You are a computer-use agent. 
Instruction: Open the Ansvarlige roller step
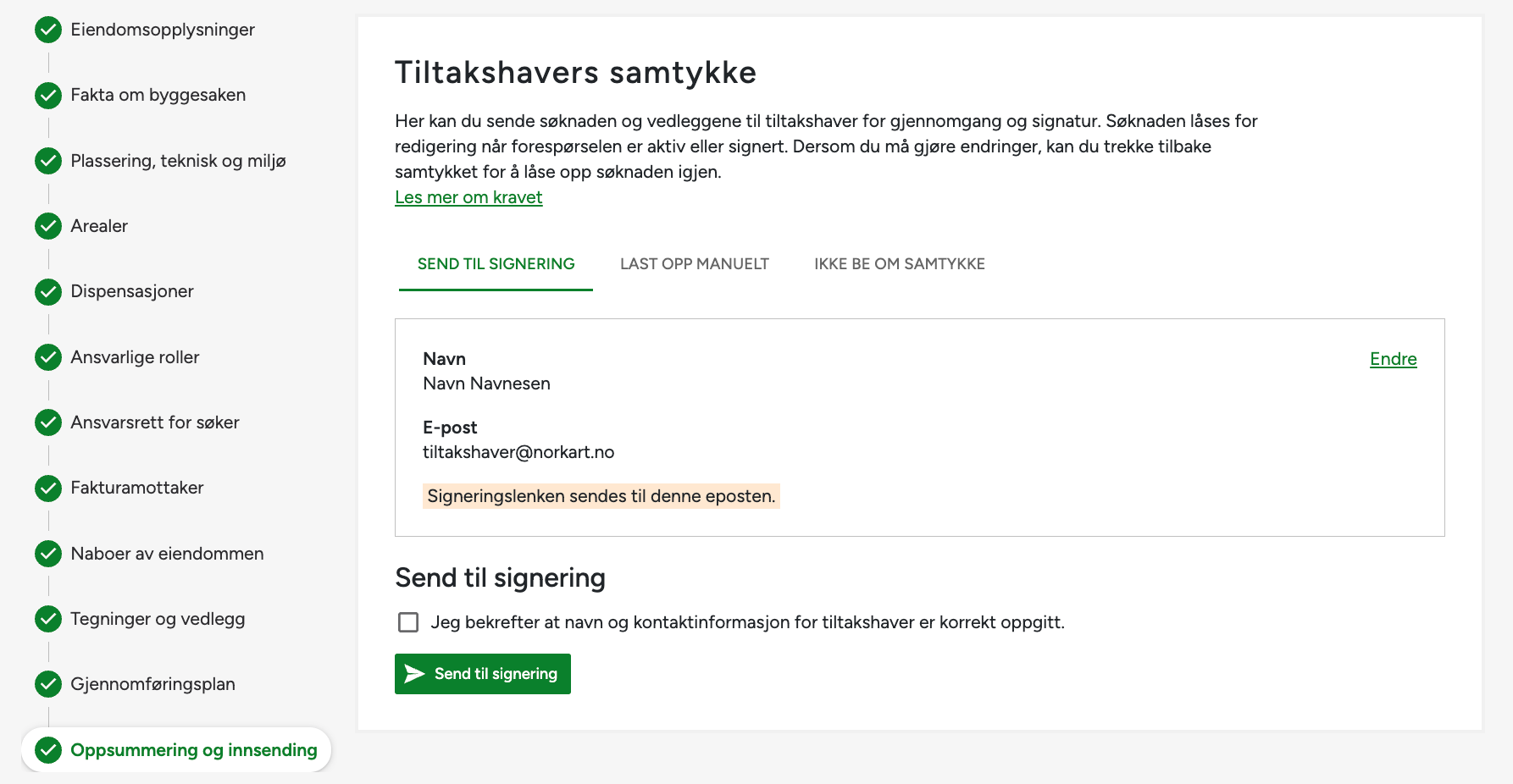click(x=135, y=357)
